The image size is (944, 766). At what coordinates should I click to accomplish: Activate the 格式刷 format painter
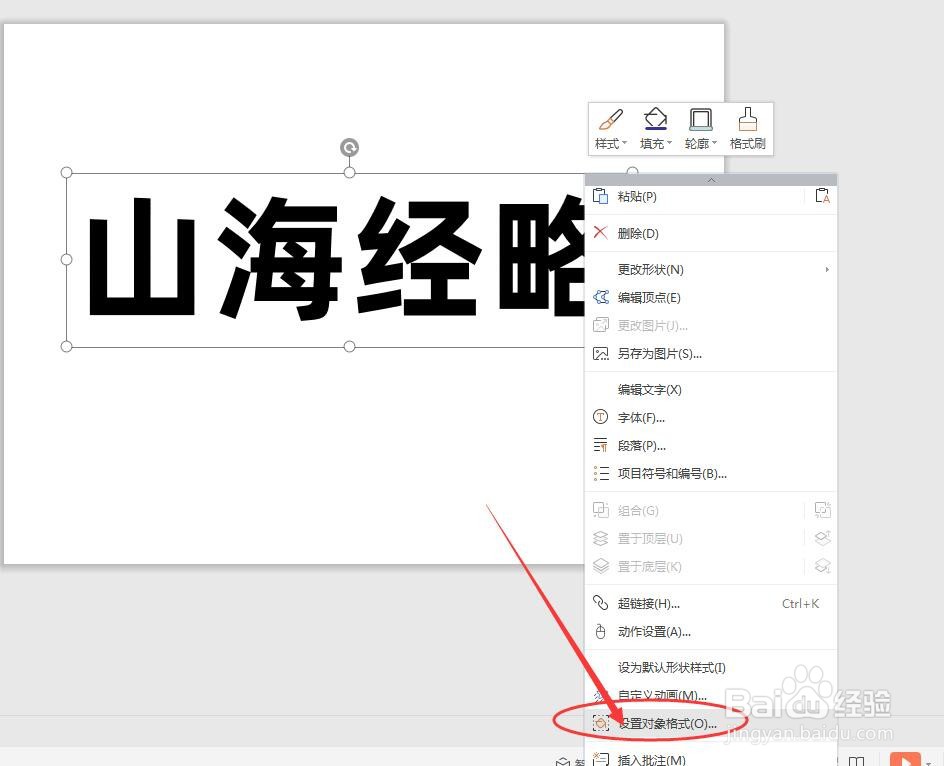click(748, 128)
